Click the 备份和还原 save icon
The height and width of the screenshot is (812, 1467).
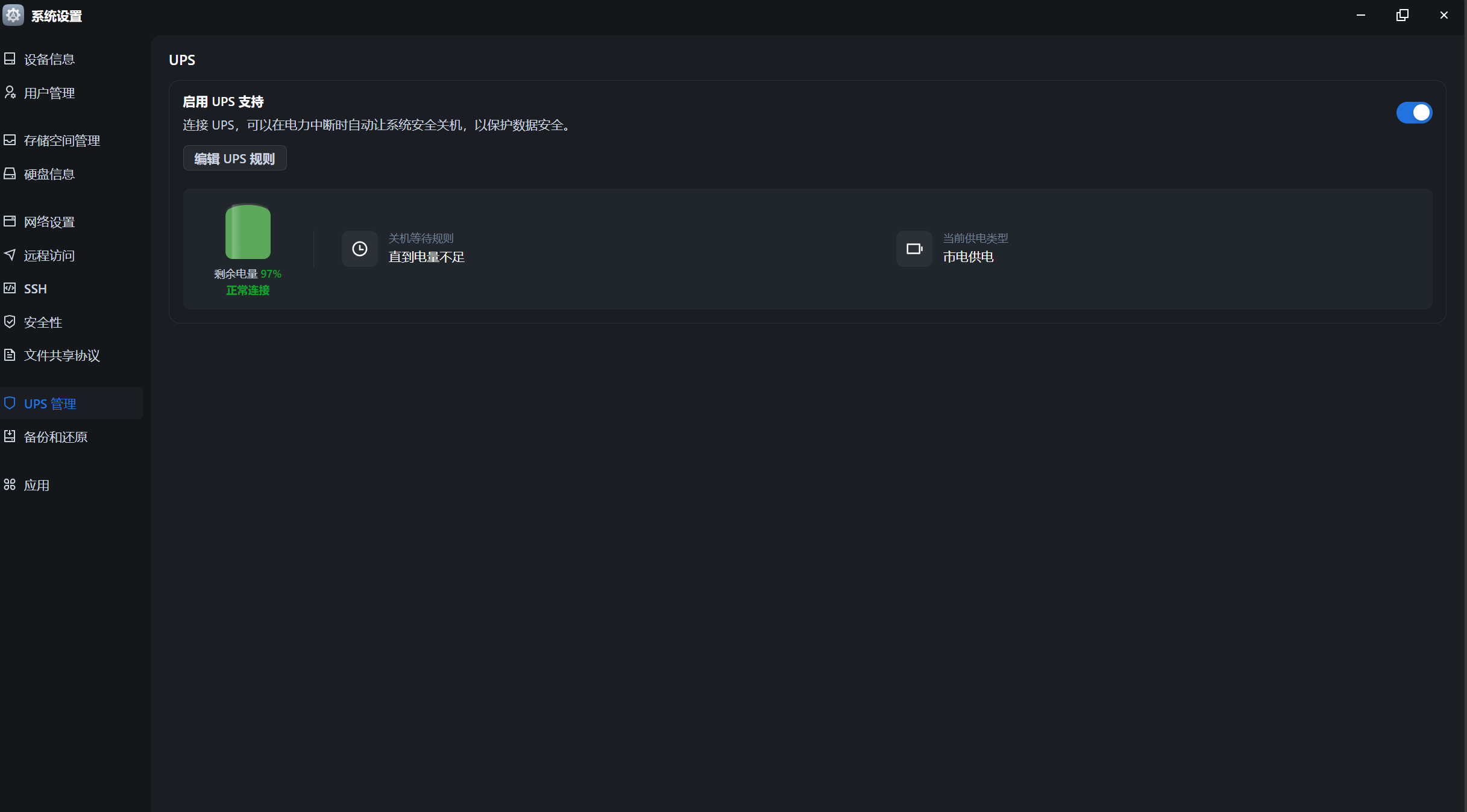[x=10, y=436]
